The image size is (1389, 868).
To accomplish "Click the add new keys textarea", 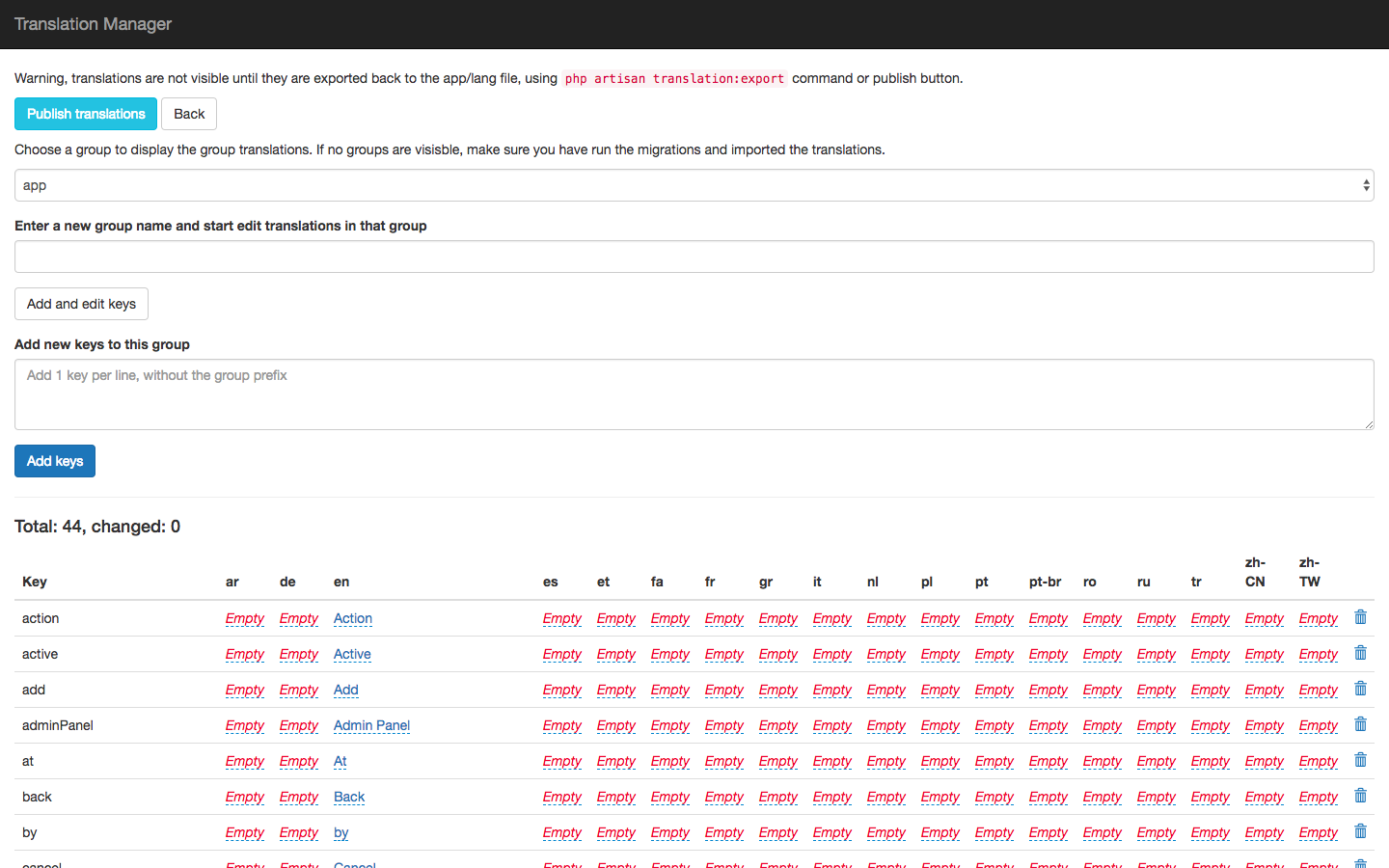I will click(x=694, y=394).
